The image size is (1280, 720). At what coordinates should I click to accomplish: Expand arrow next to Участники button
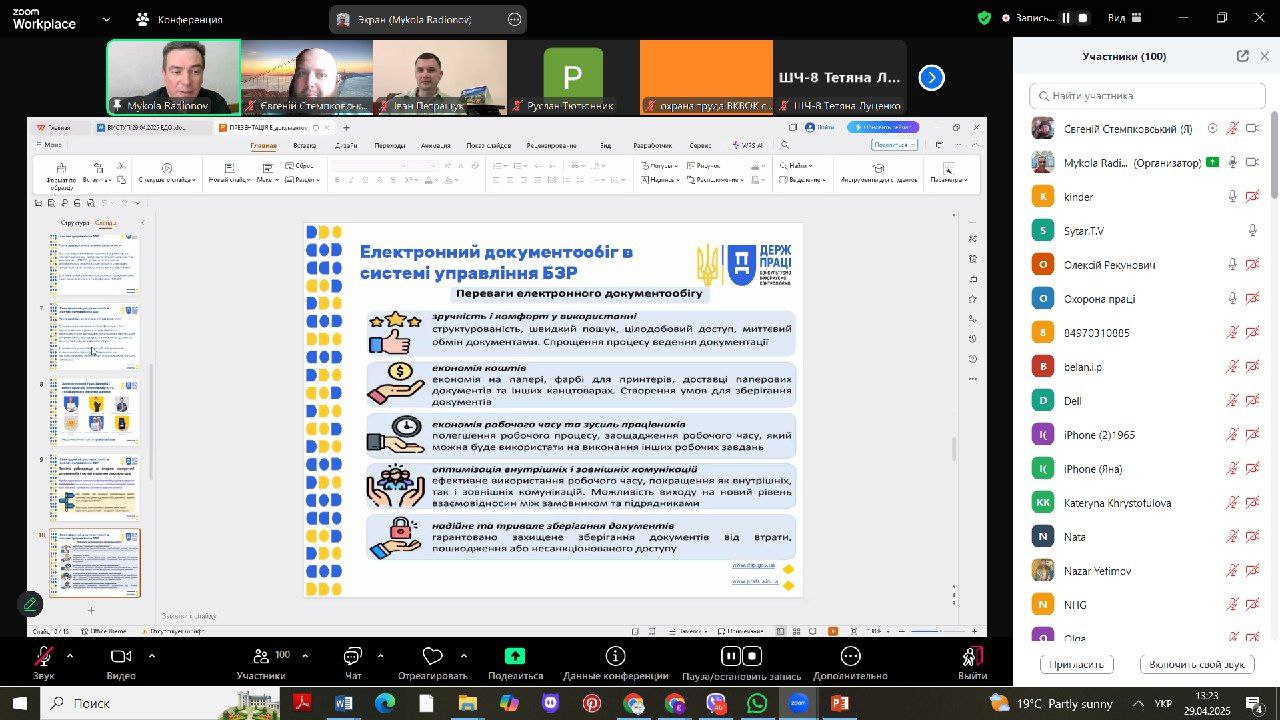304,656
